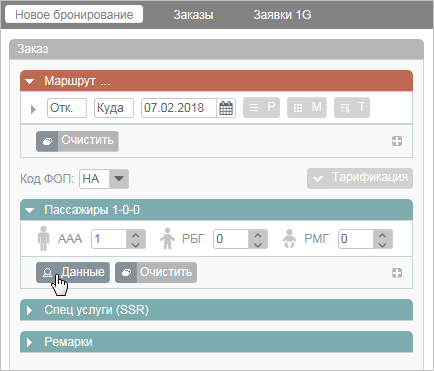Add a passenger row with the plus icon
Viewport: 434px width, 371px height.
coord(397,273)
